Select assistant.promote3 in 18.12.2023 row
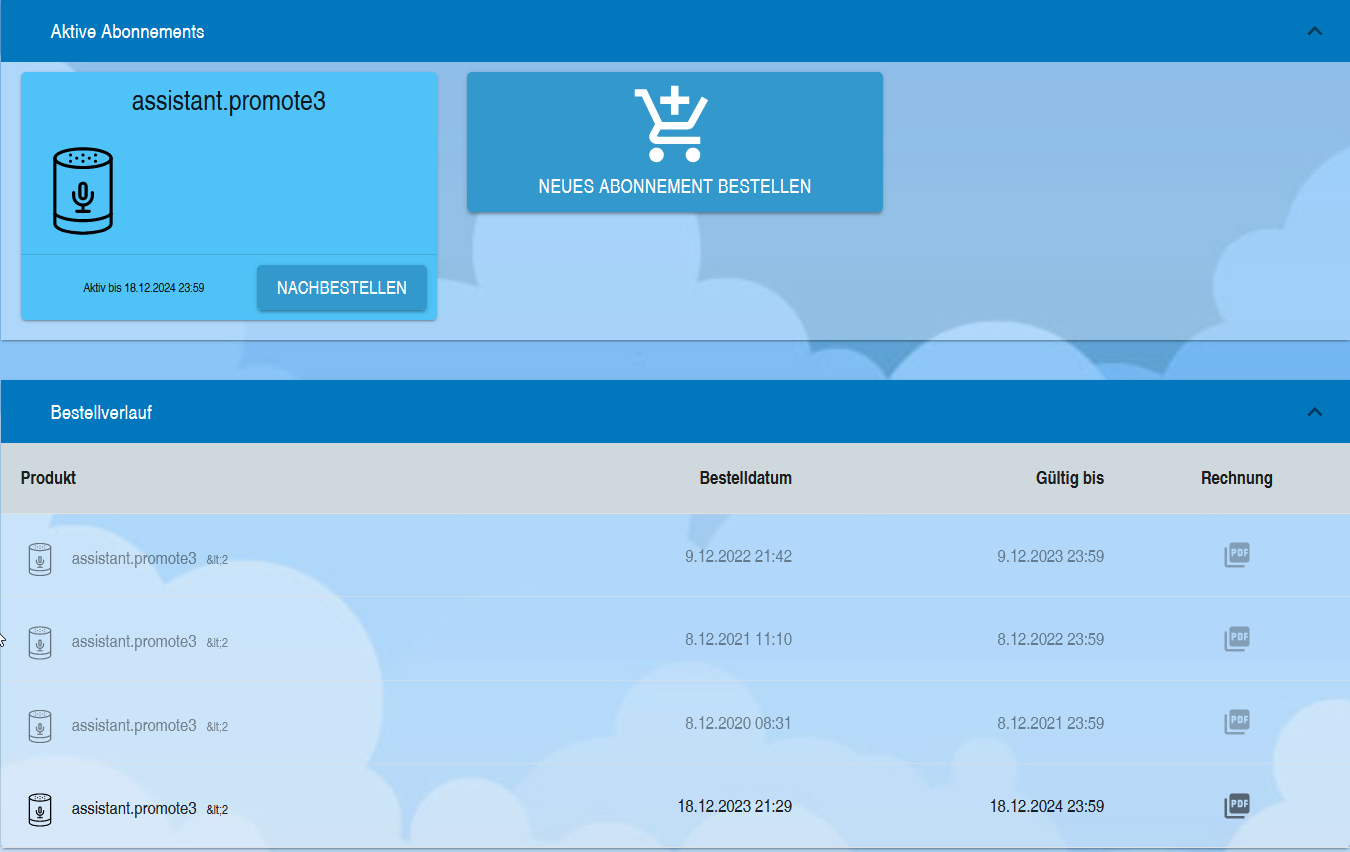 (134, 808)
